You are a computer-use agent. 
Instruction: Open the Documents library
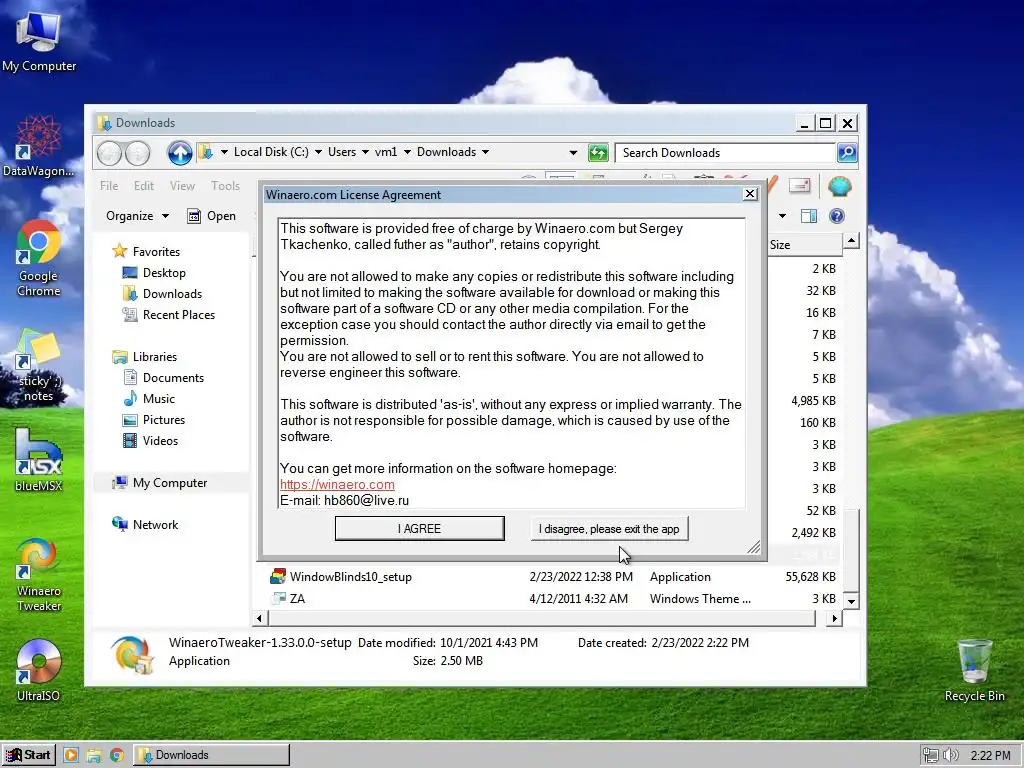click(164, 377)
